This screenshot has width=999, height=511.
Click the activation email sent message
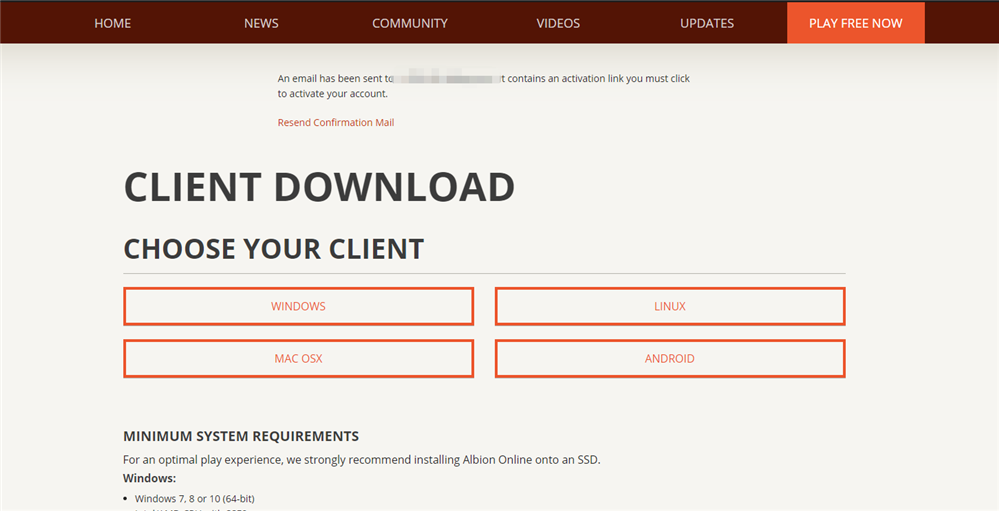click(x=484, y=86)
